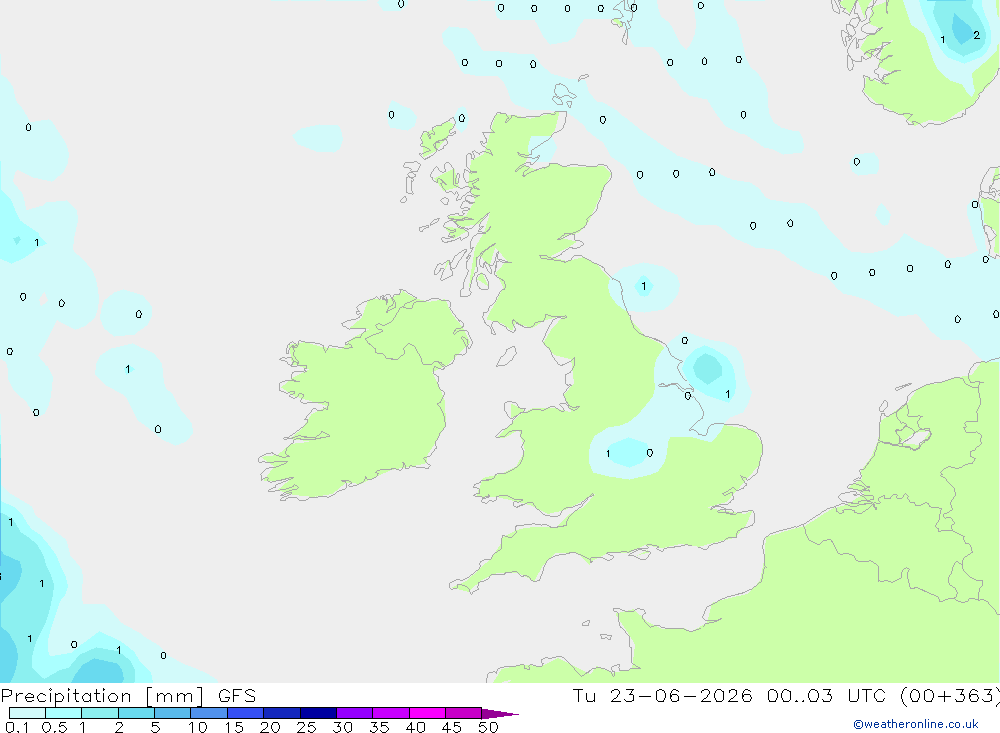
Task: Click the '30' legend label
Action: [342, 727]
